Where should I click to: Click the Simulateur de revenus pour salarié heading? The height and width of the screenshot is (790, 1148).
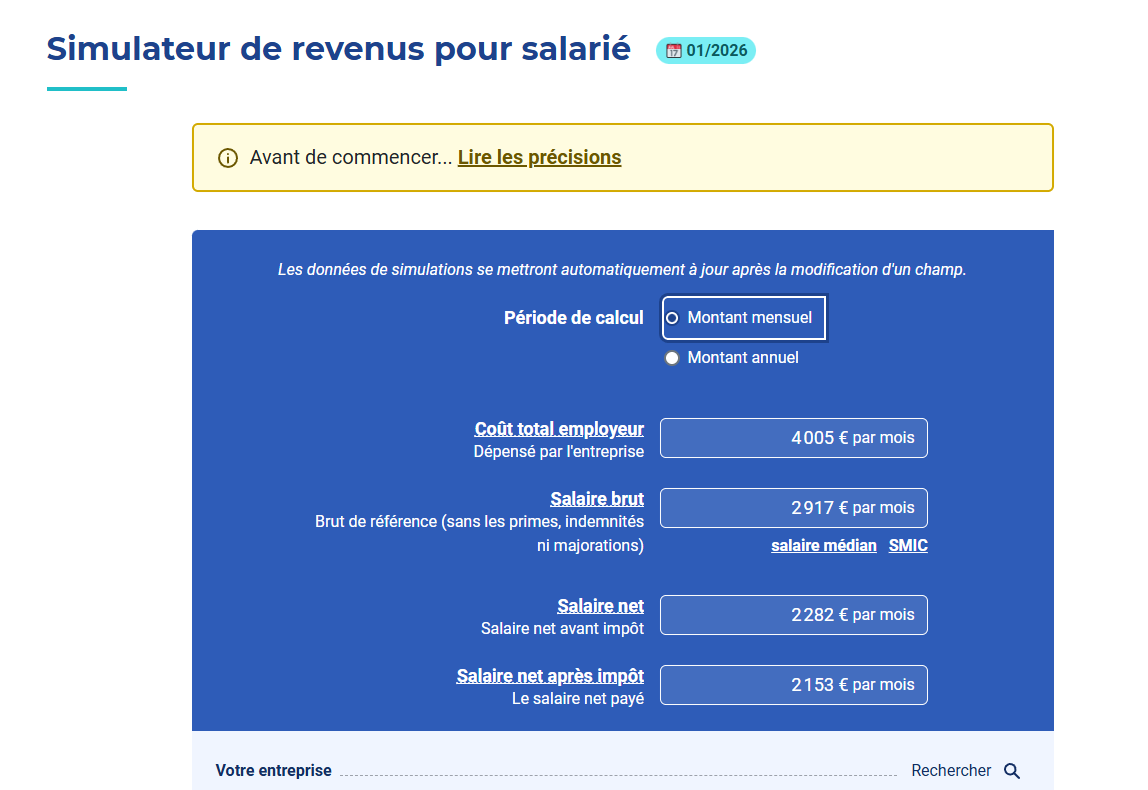pyautogui.click(x=338, y=48)
